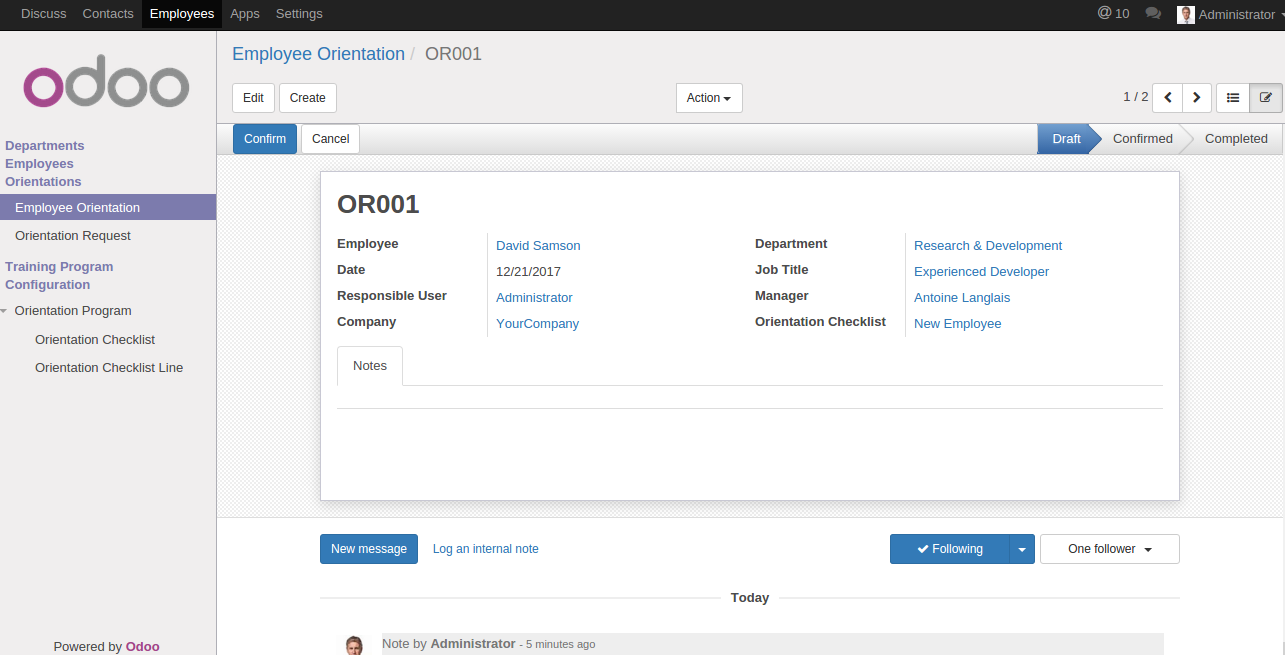
Task: Open the Following options dropdown arrow
Action: [1021, 549]
